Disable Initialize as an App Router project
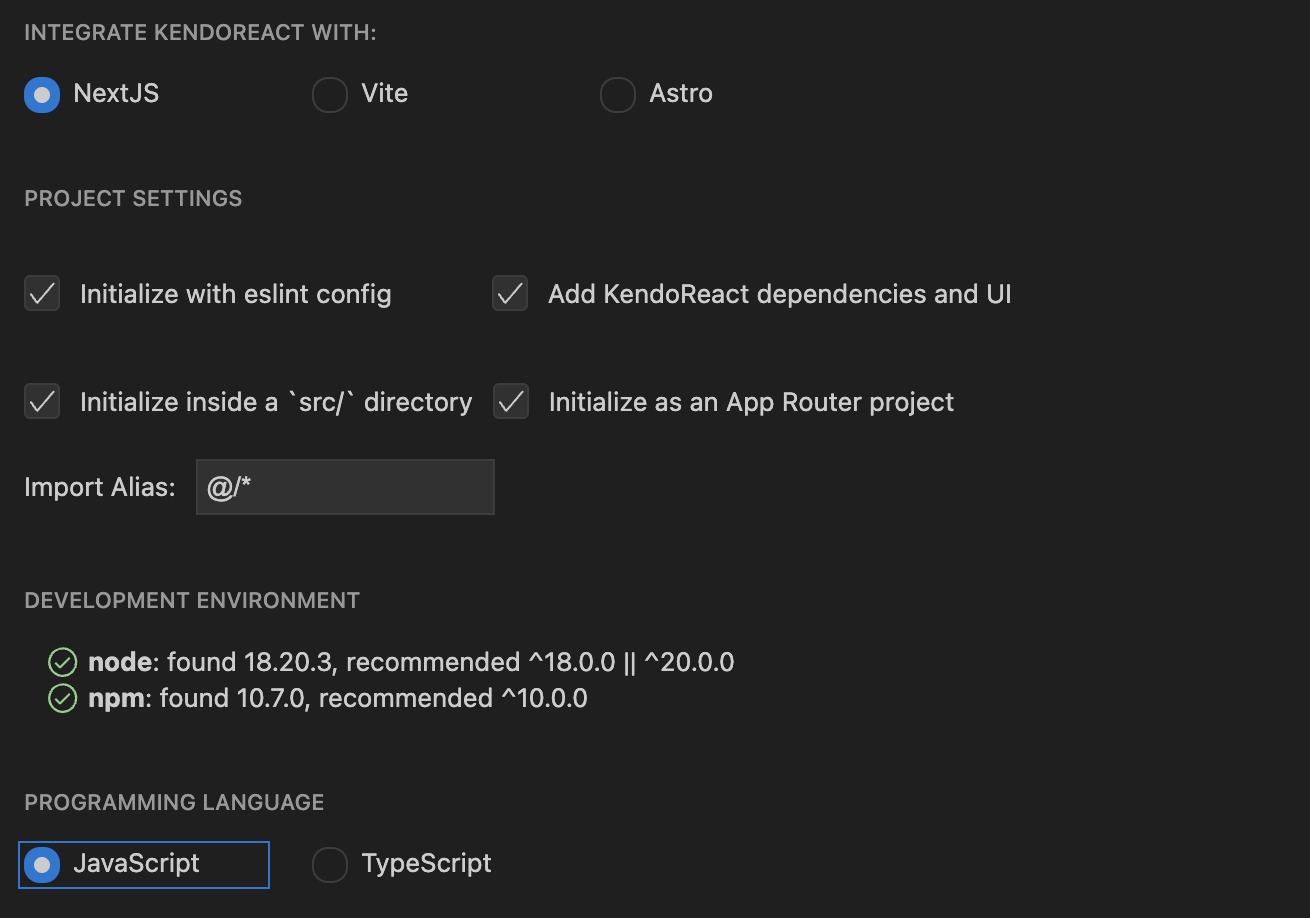The width and height of the screenshot is (1310, 918). click(x=510, y=402)
